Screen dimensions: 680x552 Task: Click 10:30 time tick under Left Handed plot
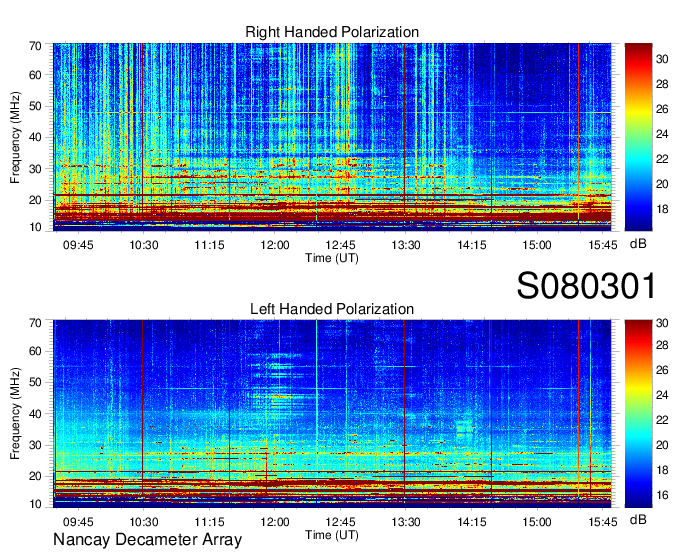(x=144, y=522)
